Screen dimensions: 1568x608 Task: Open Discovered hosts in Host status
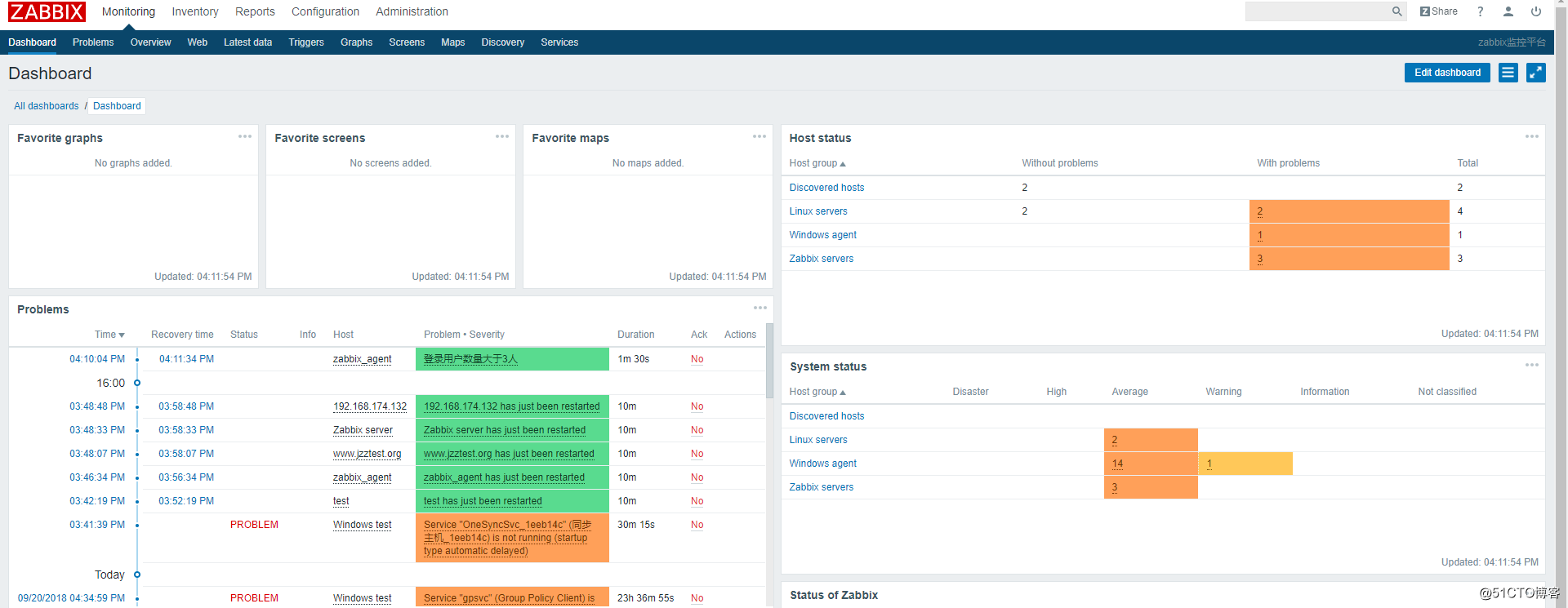click(x=826, y=188)
